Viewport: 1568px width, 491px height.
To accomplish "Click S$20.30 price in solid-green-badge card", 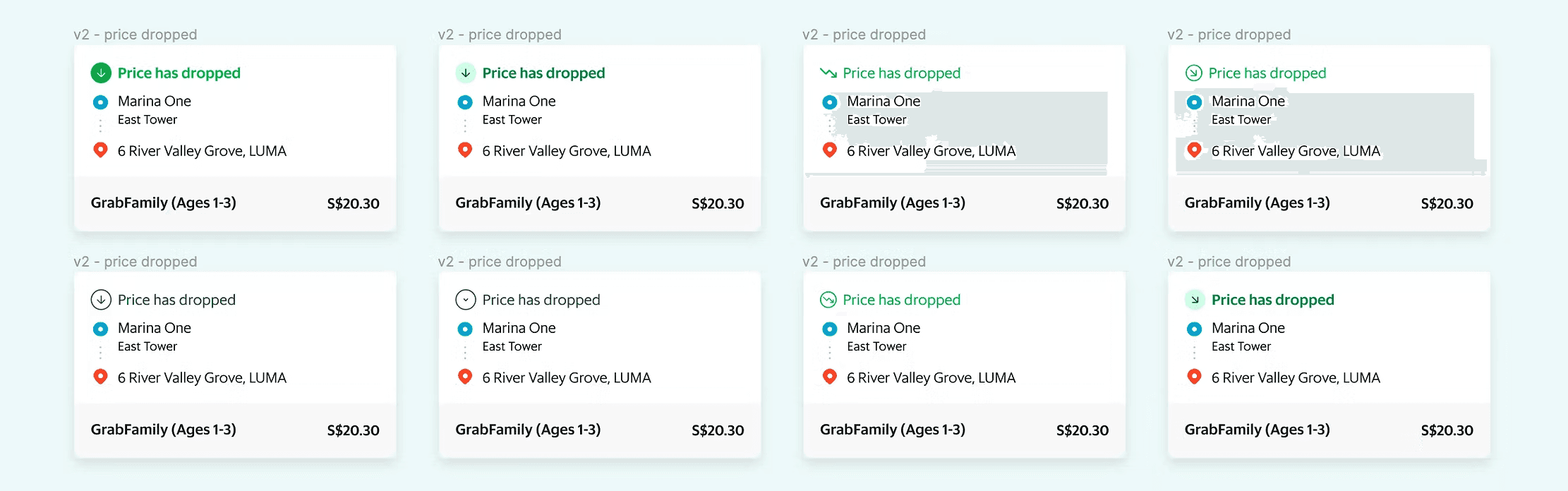I will 353,204.
